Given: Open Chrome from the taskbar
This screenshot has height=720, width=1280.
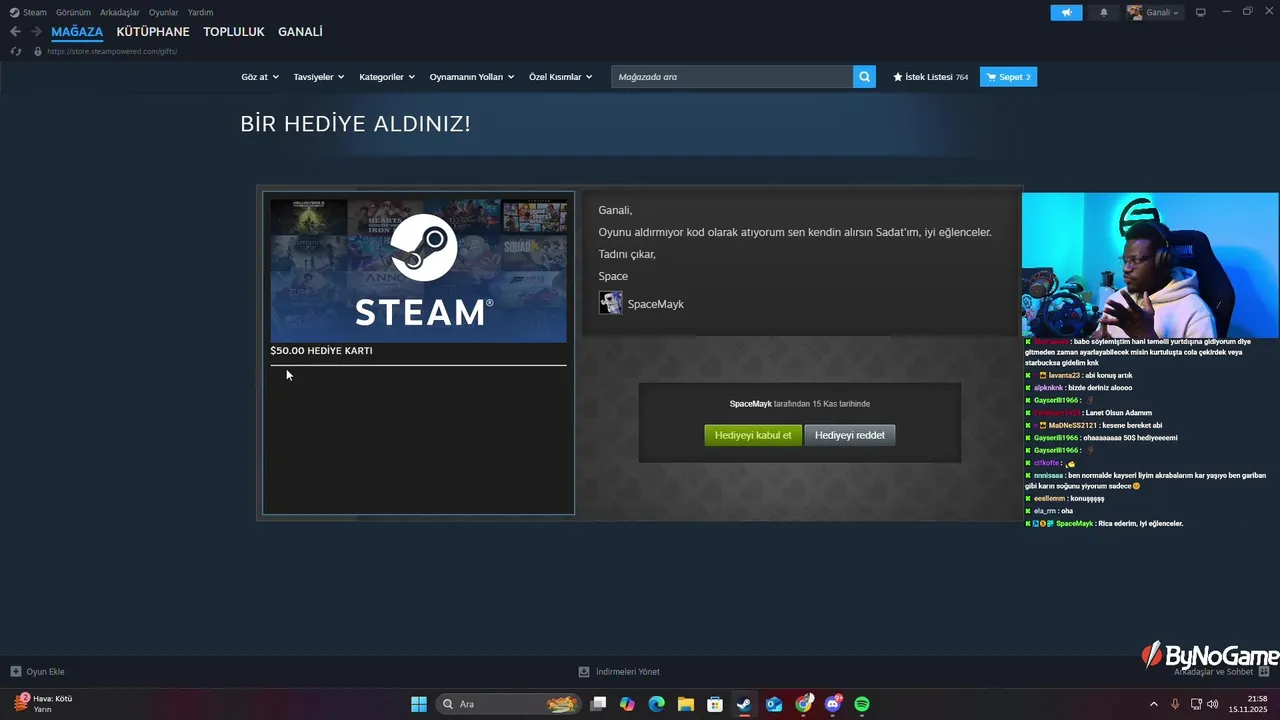Looking at the screenshot, I should (x=803, y=704).
